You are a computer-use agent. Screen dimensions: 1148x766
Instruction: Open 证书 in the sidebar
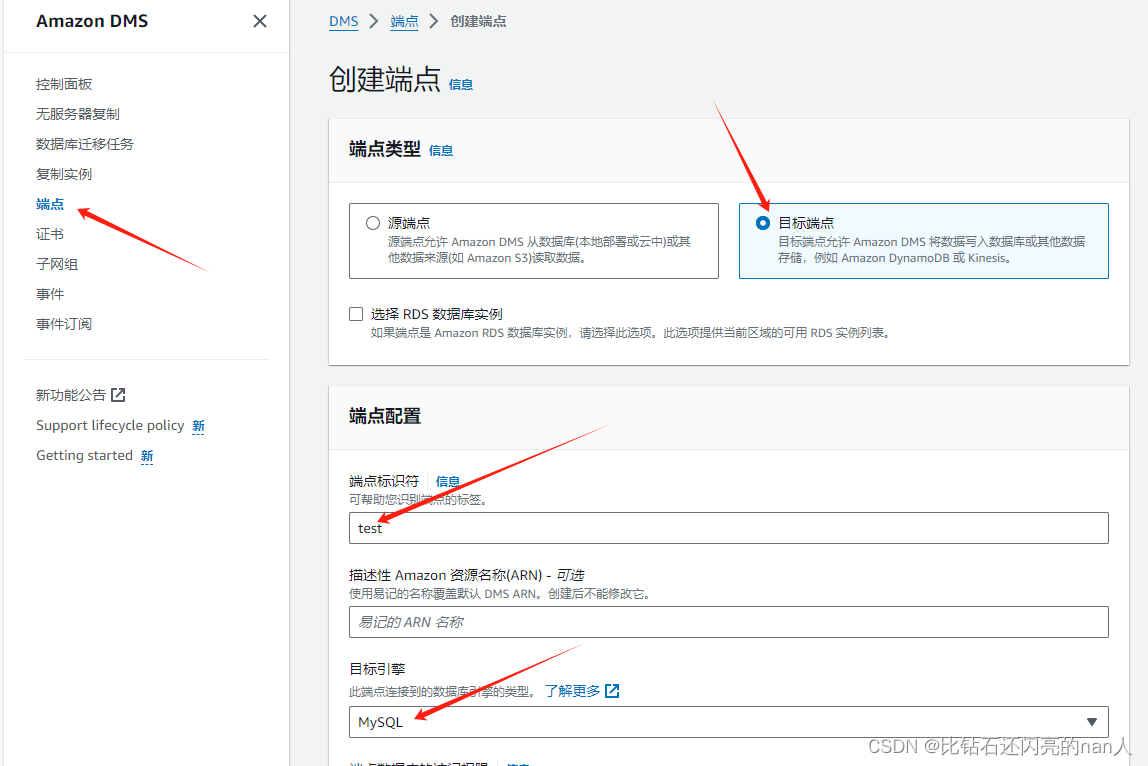coord(50,234)
